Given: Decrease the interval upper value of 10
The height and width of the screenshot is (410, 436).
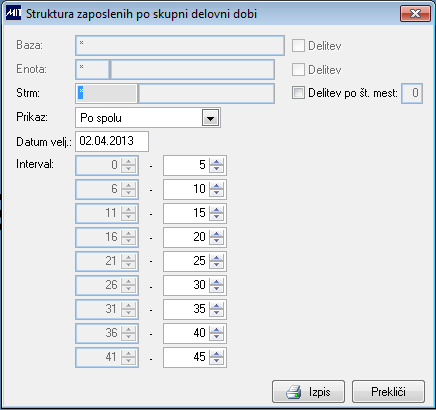Looking at the screenshot, I should click(217, 193).
